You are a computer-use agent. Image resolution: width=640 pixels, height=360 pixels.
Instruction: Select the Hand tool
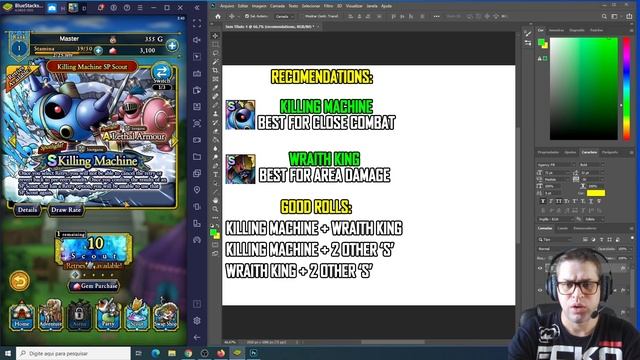click(215, 200)
